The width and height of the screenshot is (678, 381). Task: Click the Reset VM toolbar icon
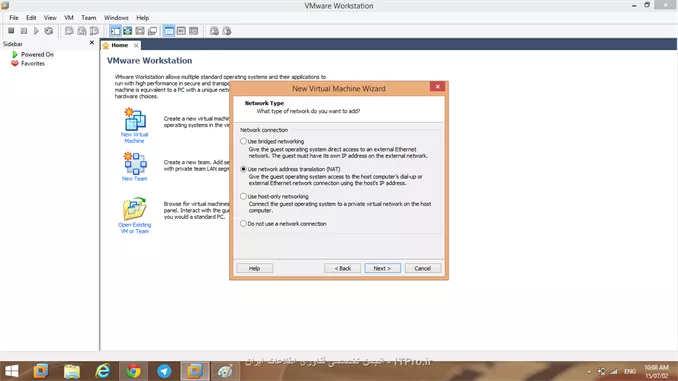point(49,31)
